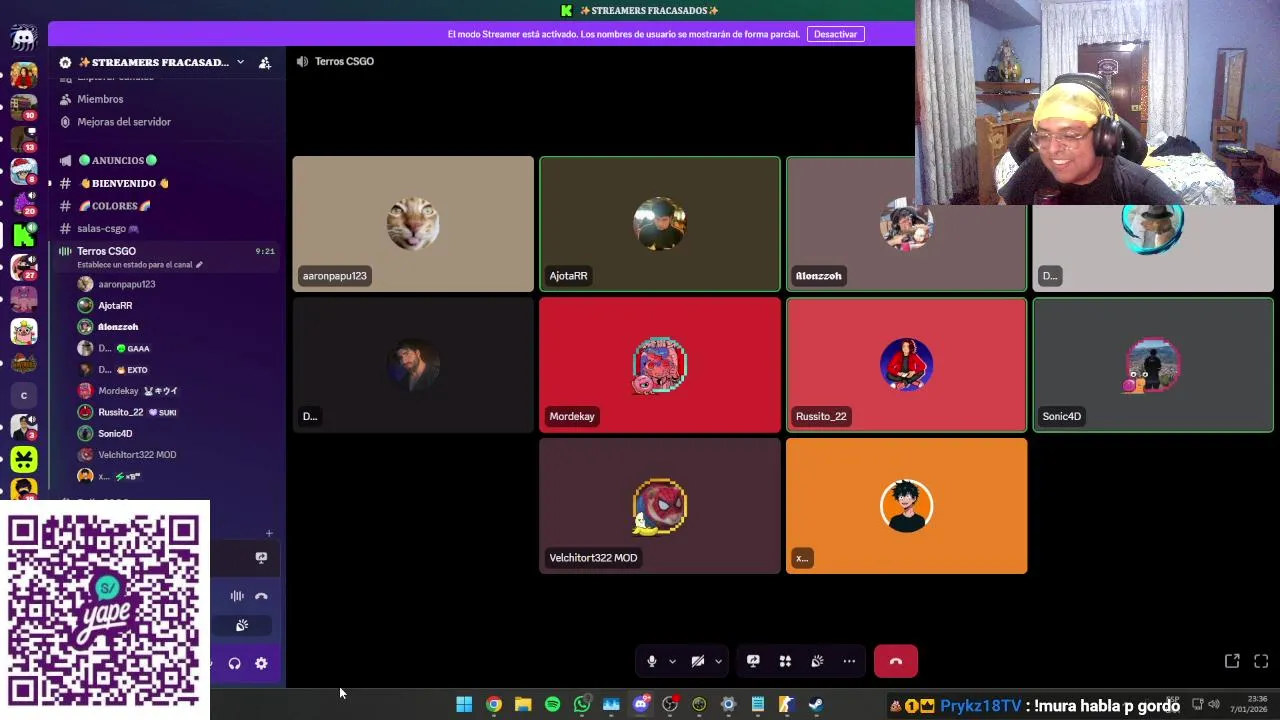1280x720 pixels.
Task: Open WhatsApp from taskbar
Action: pyautogui.click(x=582, y=704)
